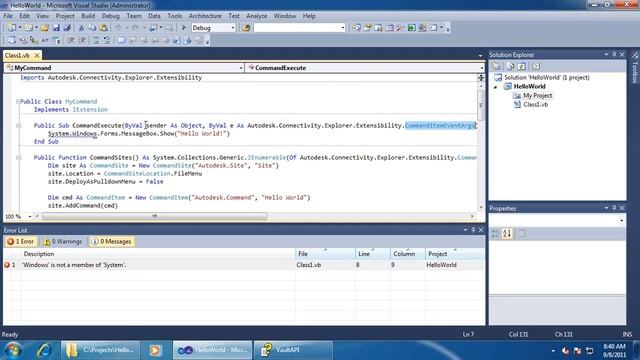Open the Architecture menu

[x=205, y=16]
